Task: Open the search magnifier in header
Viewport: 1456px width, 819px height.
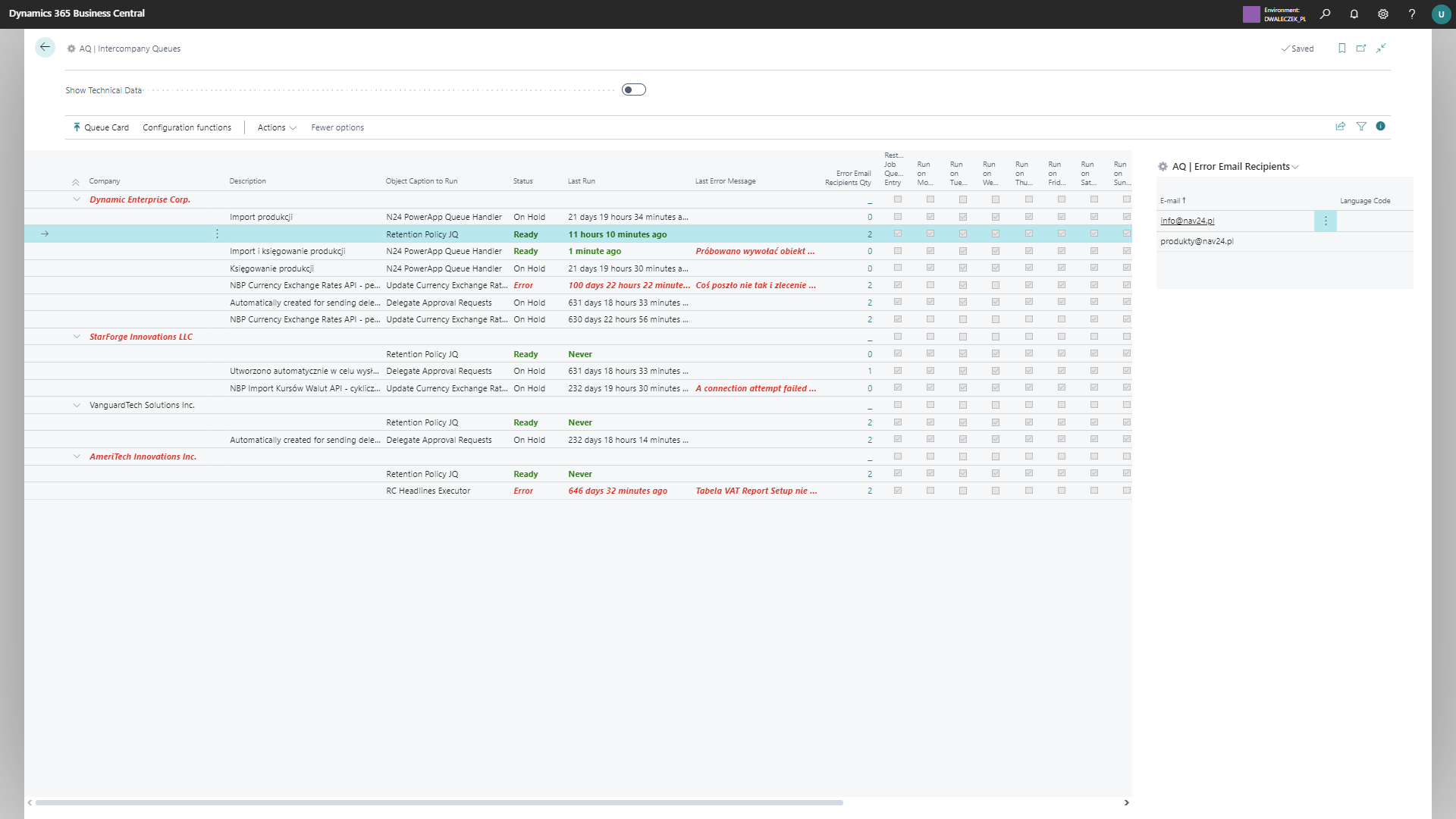Action: [x=1325, y=14]
